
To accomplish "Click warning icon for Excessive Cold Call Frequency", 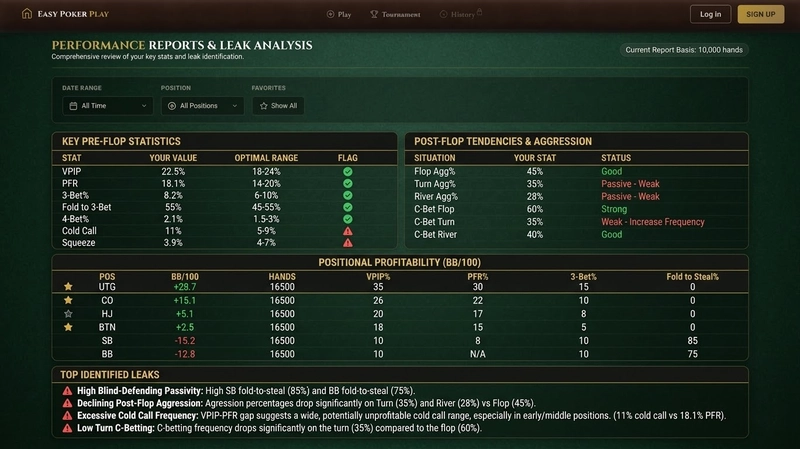I will coord(67,415).
